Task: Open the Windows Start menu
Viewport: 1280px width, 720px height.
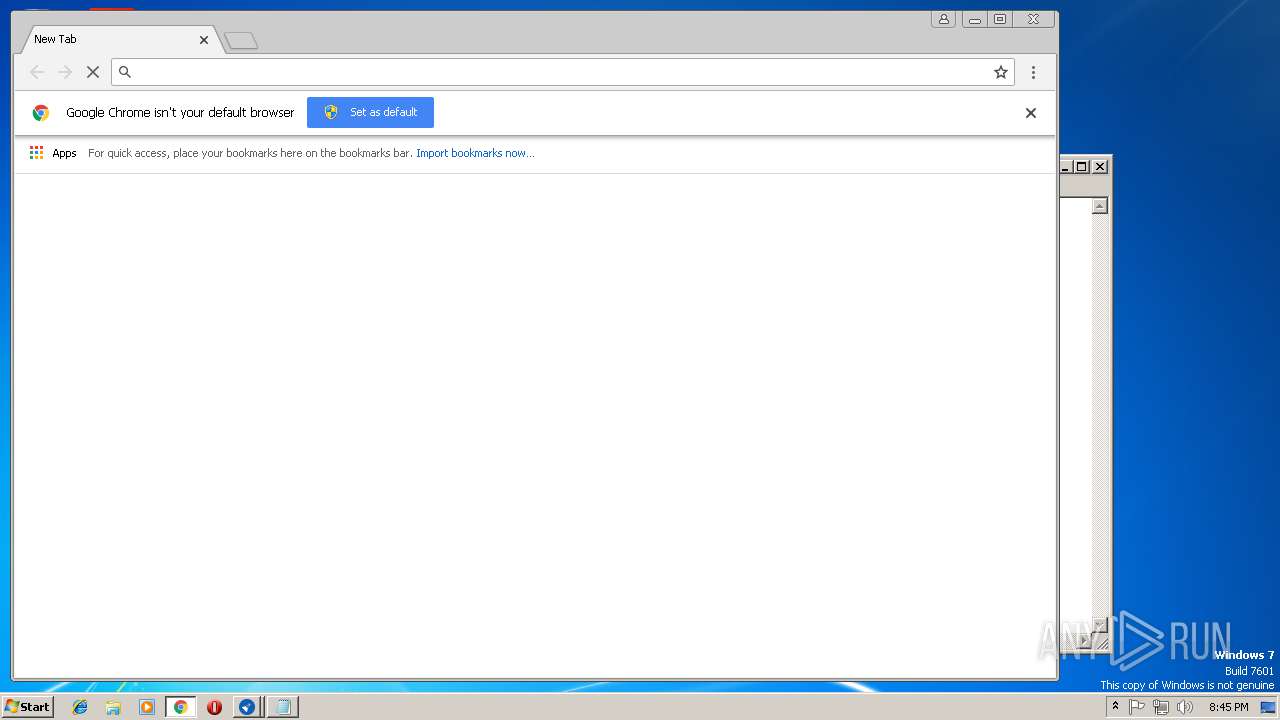Action: [x=28, y=707]
